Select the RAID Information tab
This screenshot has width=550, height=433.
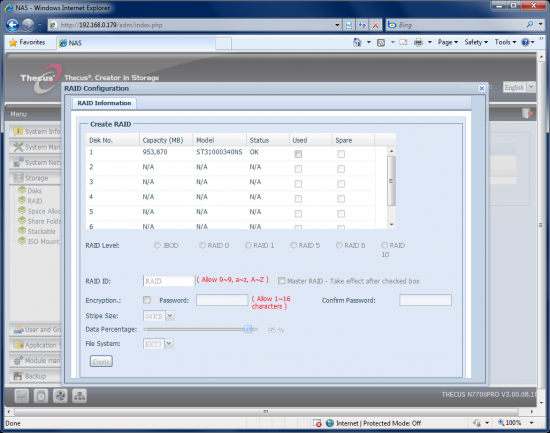104,103
